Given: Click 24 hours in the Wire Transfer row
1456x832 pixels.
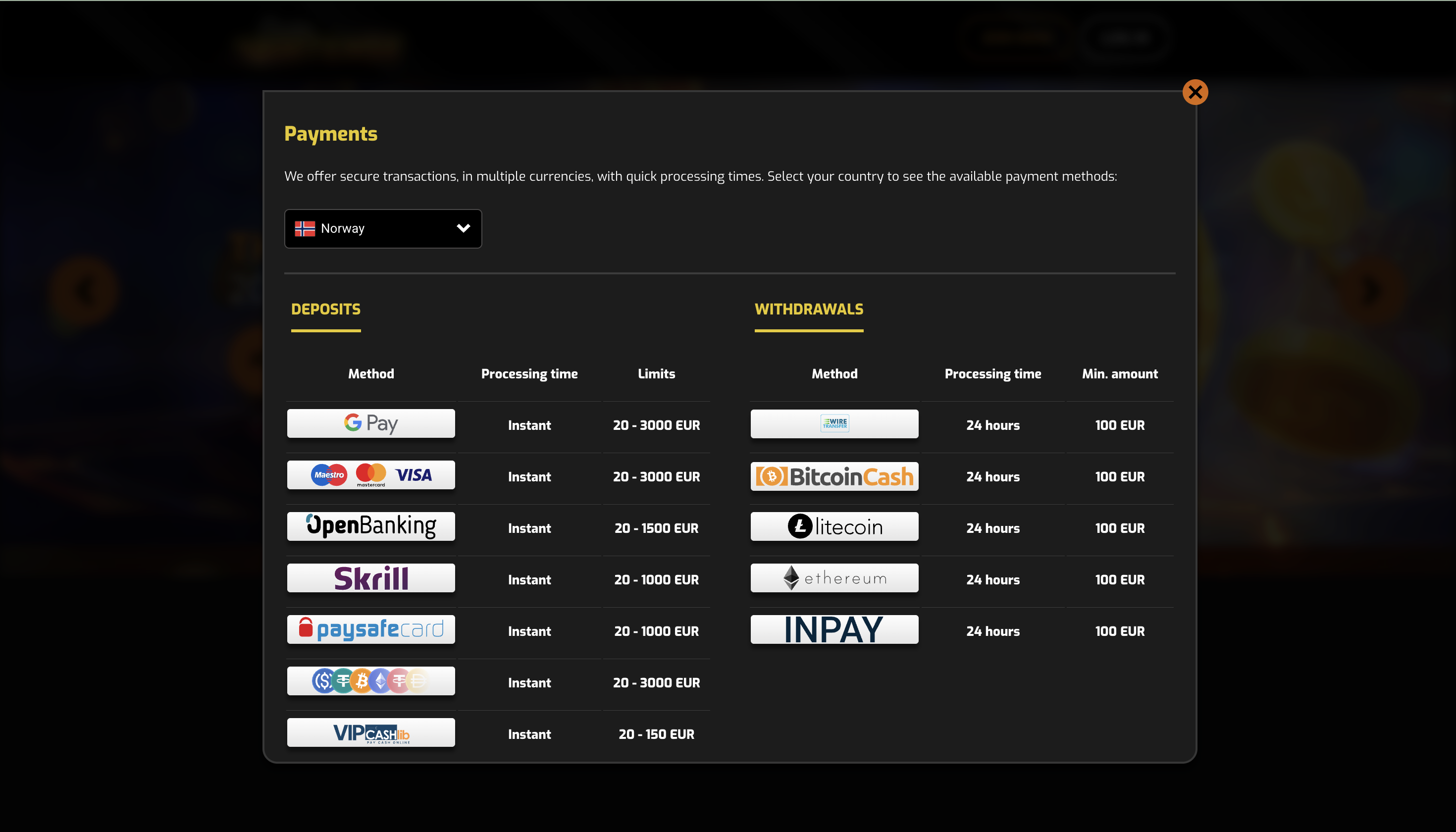Looking at the screenshot, I should click(x=992, y=425).
